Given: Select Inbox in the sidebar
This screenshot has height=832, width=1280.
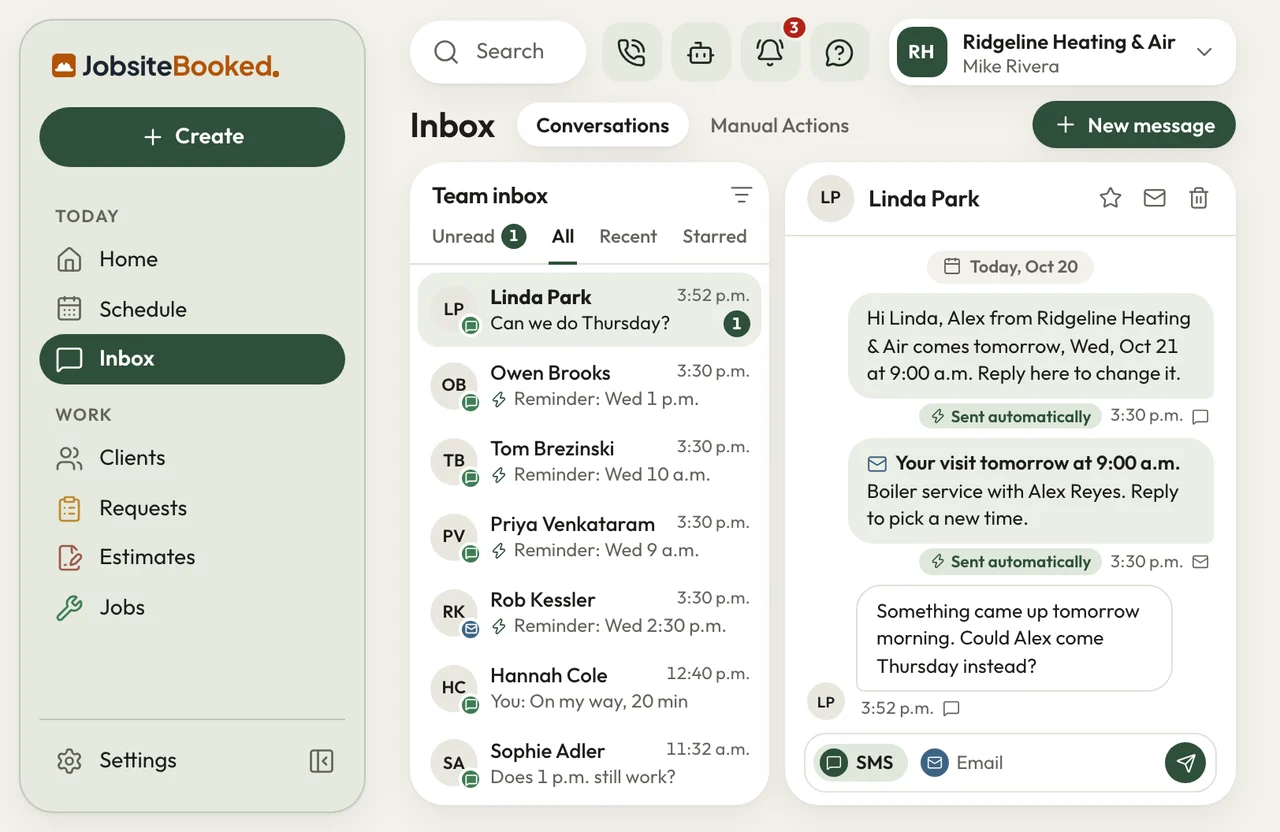Looking at the screenshot, I should coord(192,359).
